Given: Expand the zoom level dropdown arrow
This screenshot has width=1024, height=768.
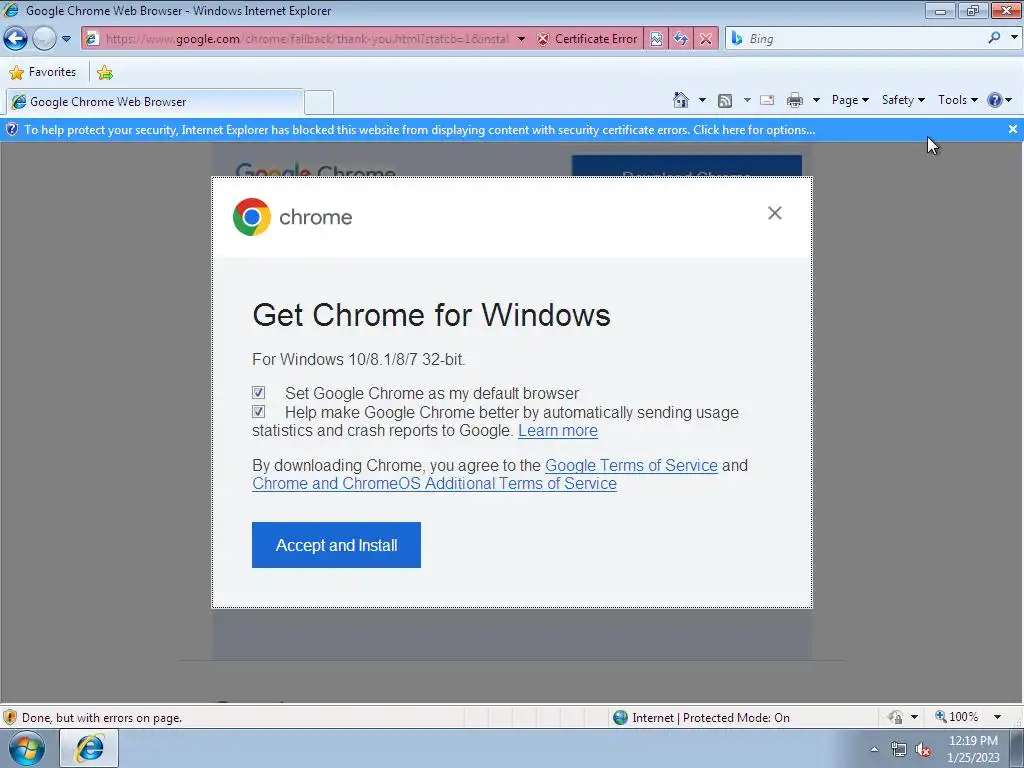Looking at the screenshot, I should tap(997, 717).
